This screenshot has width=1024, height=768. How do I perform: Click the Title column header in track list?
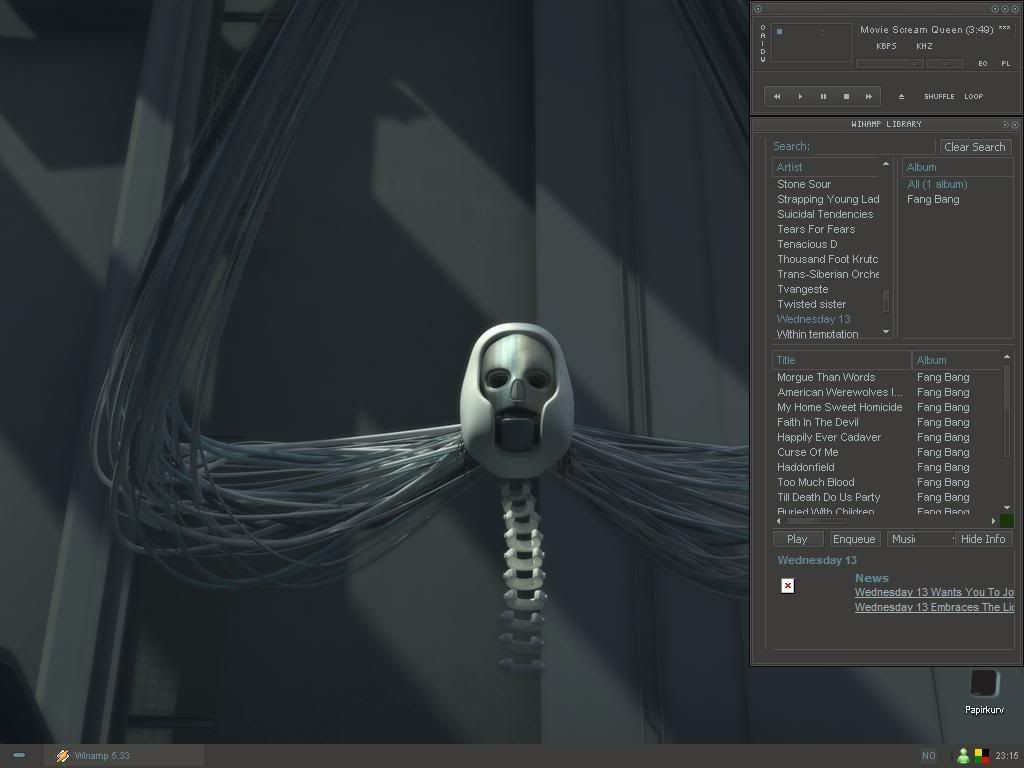pos(841,360)
